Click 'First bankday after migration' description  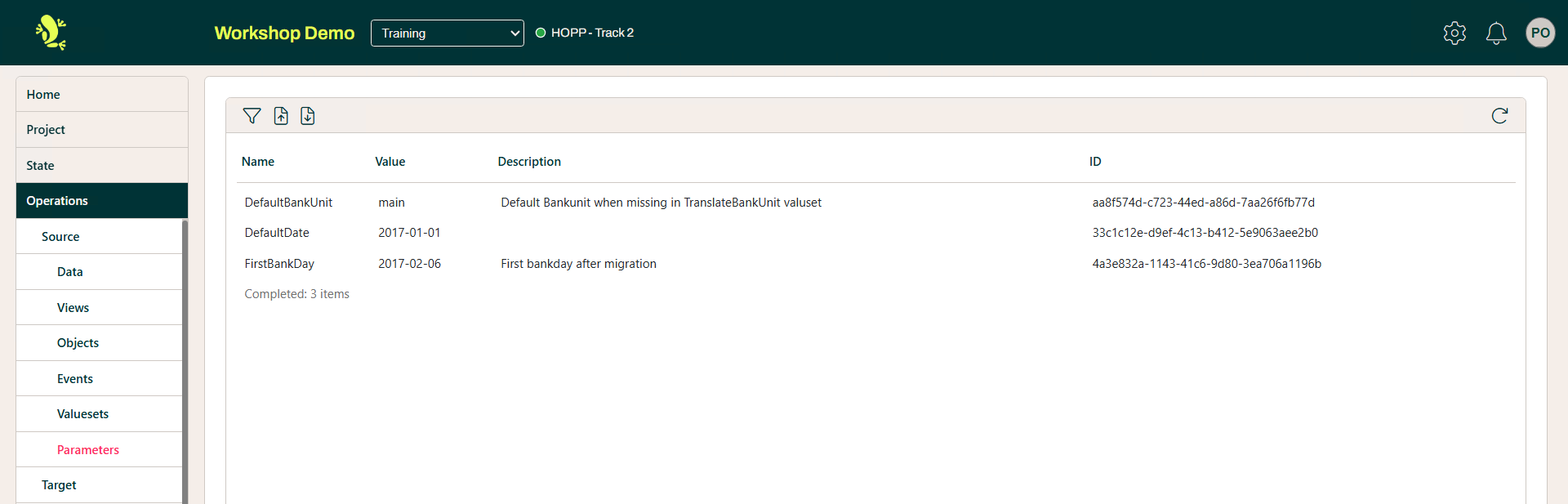coord(579,264)
